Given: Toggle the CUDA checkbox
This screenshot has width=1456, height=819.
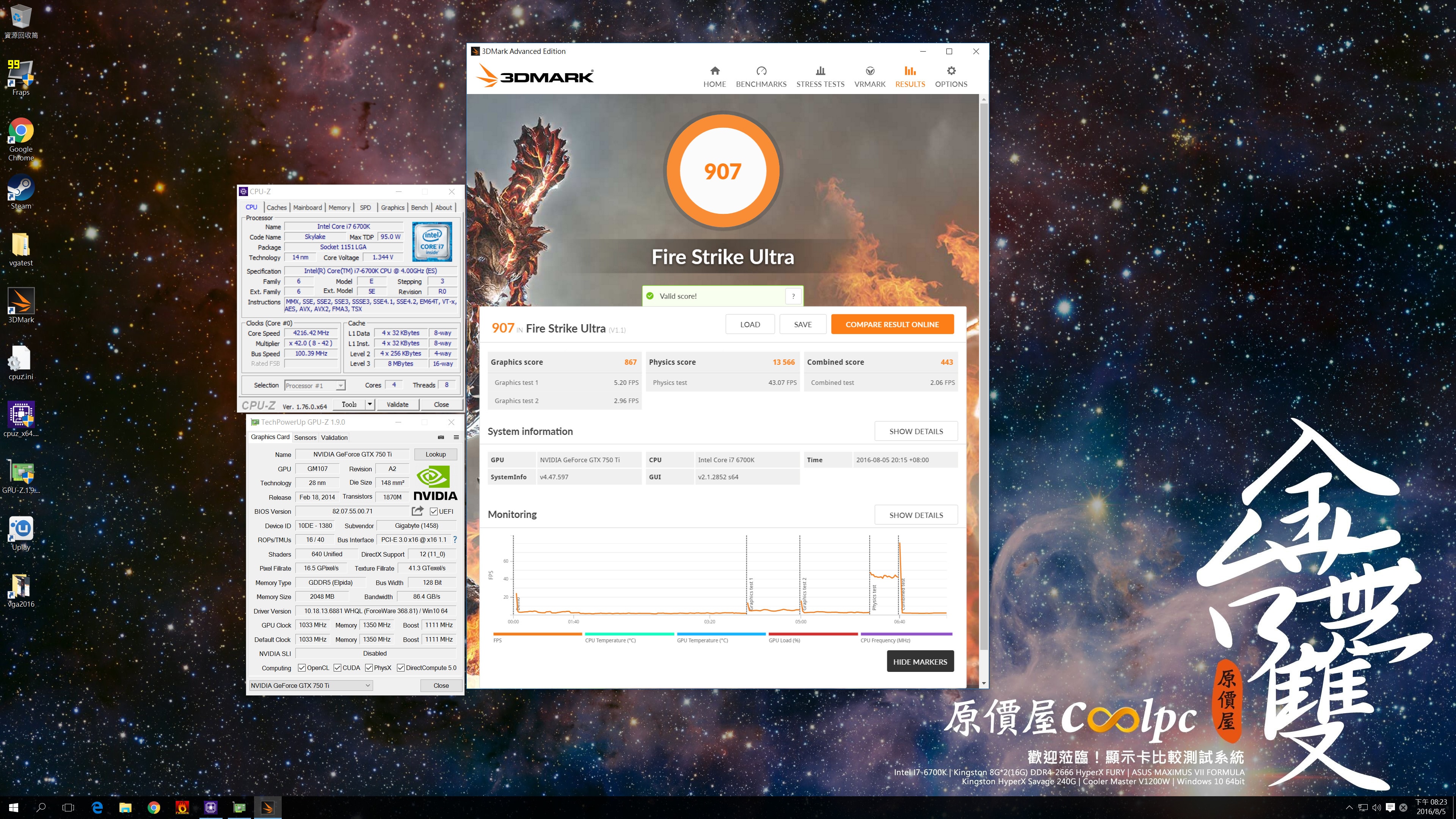Looking at the screenshot, I should tap(337, 667).
